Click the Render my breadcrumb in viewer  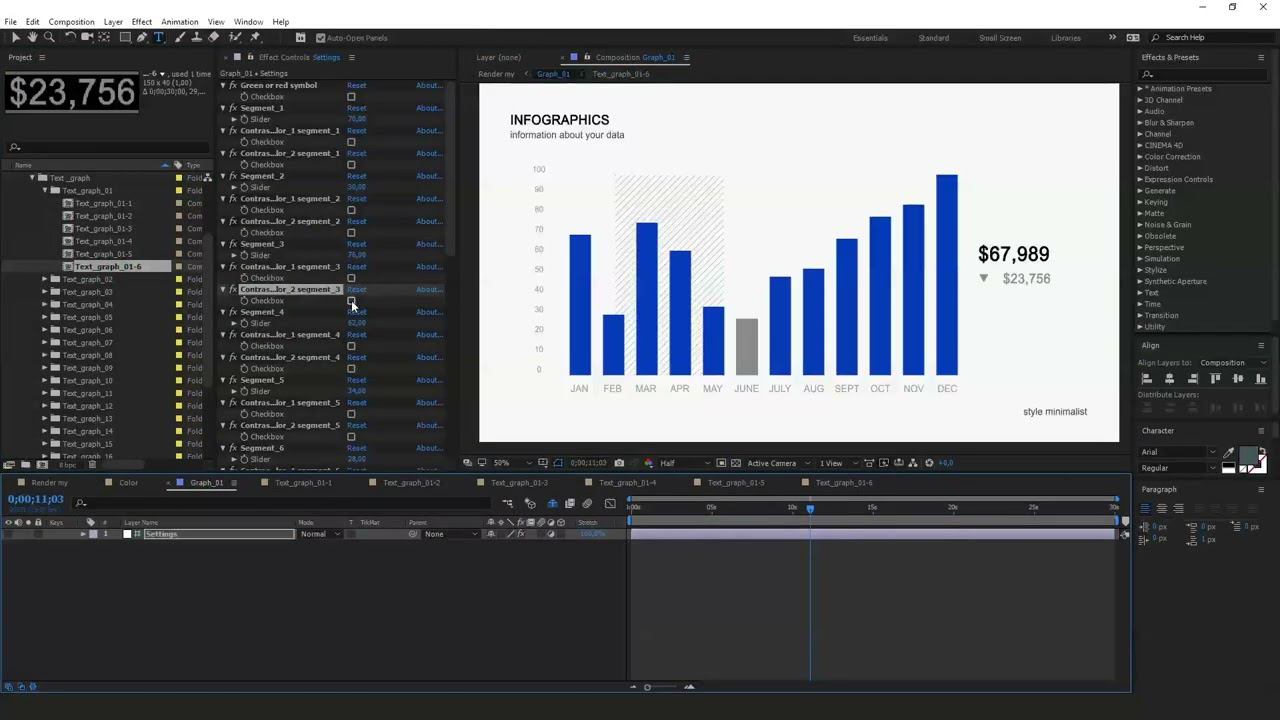point(497,74)
